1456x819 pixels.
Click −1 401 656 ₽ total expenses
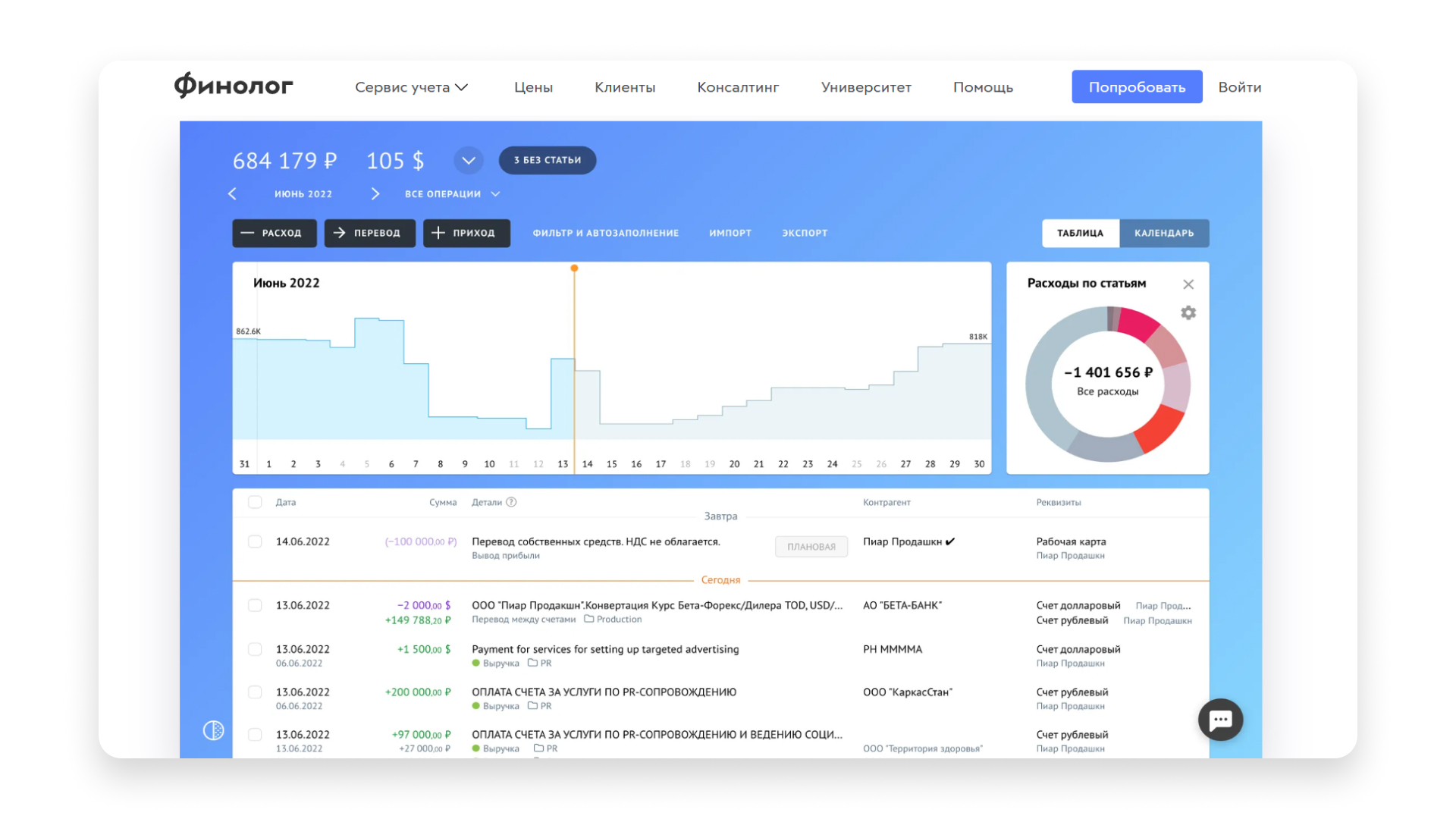[1108, 372]
